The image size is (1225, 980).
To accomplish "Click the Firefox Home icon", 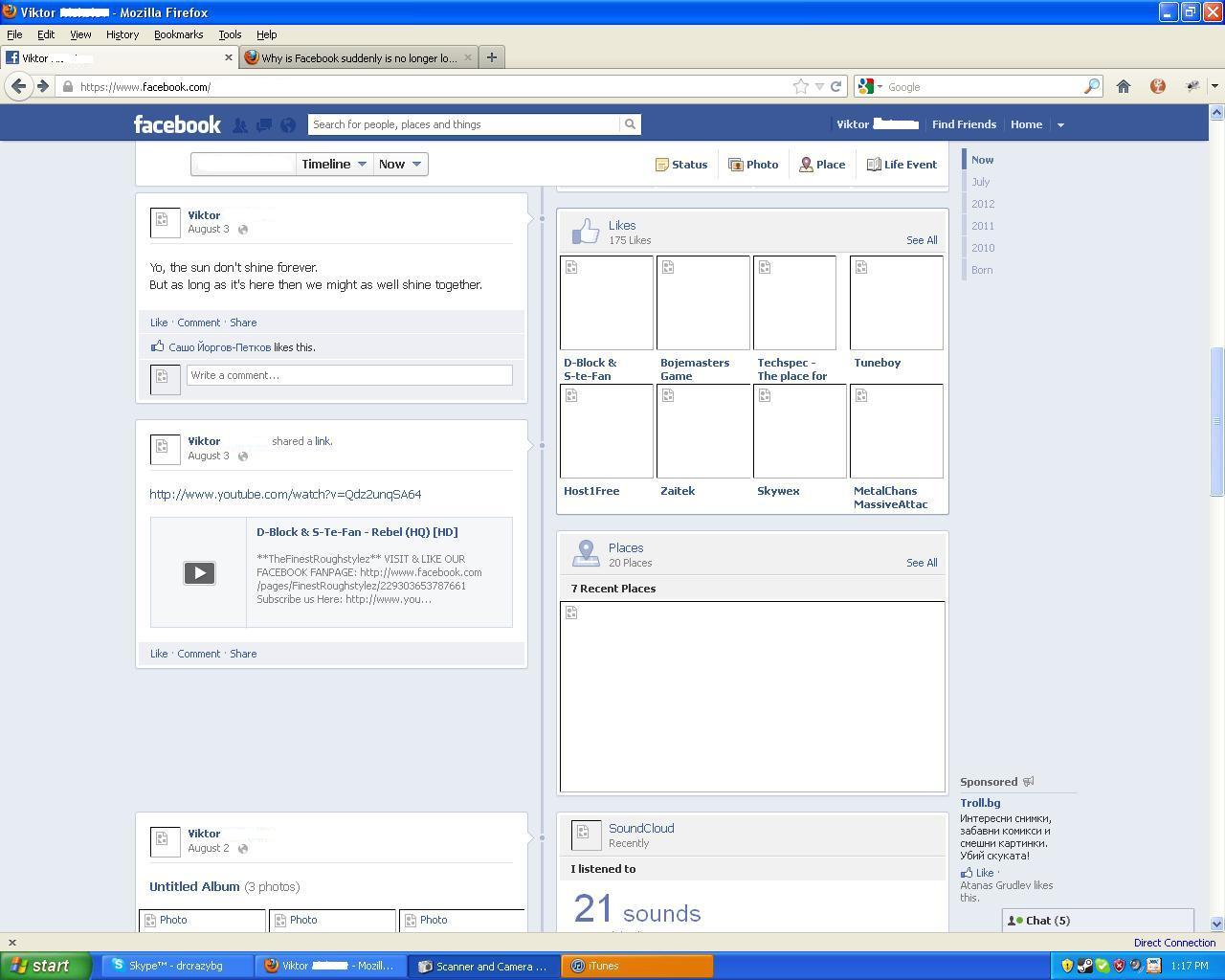I will tap(1124, 86).
